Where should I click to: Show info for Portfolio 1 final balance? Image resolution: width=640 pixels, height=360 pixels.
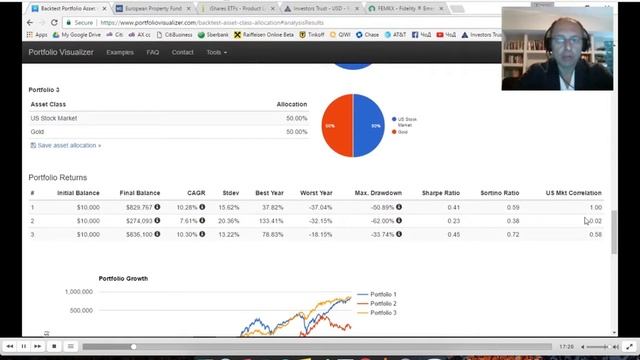pos(157,207)
